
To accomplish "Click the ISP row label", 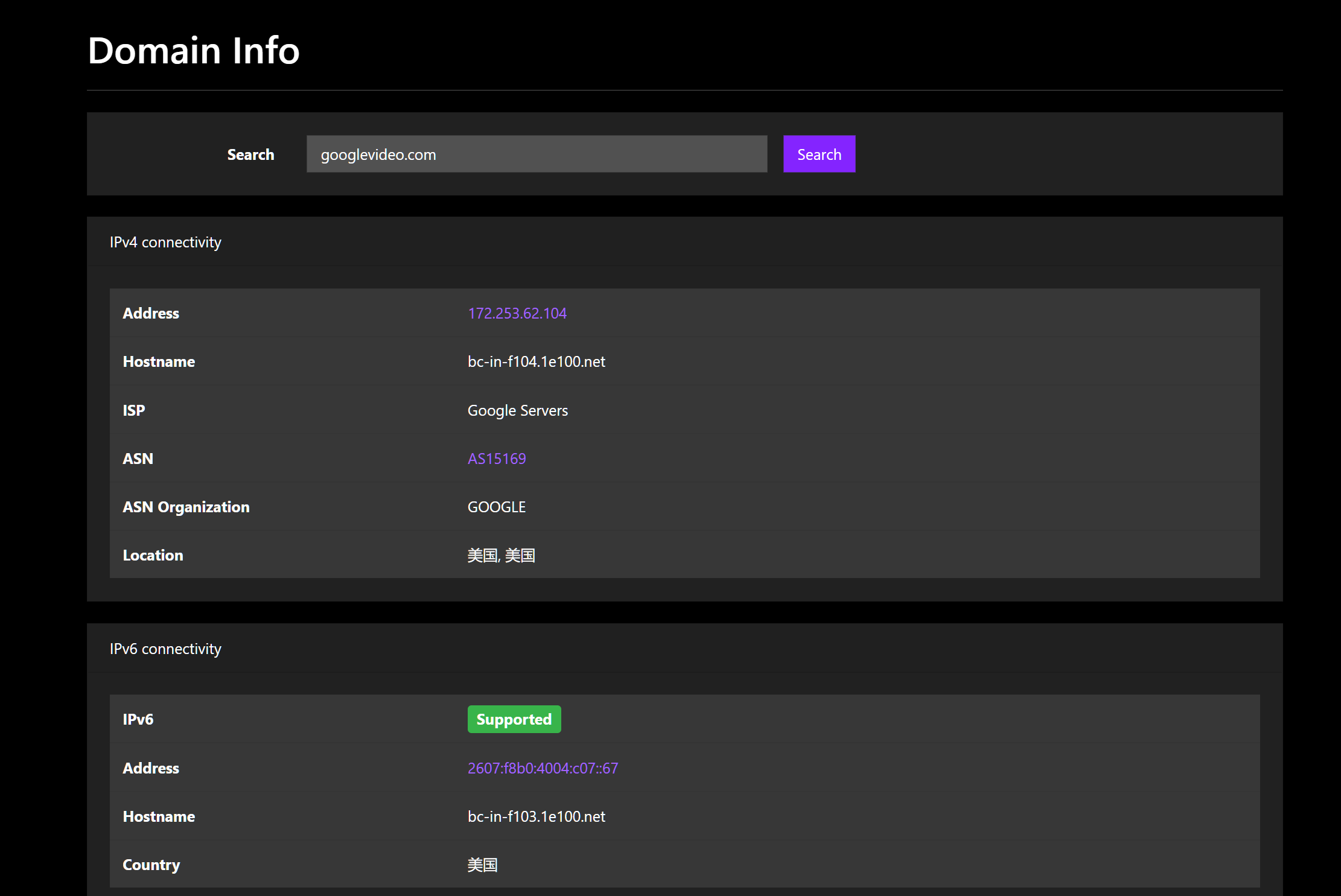I will coord(133,410).
